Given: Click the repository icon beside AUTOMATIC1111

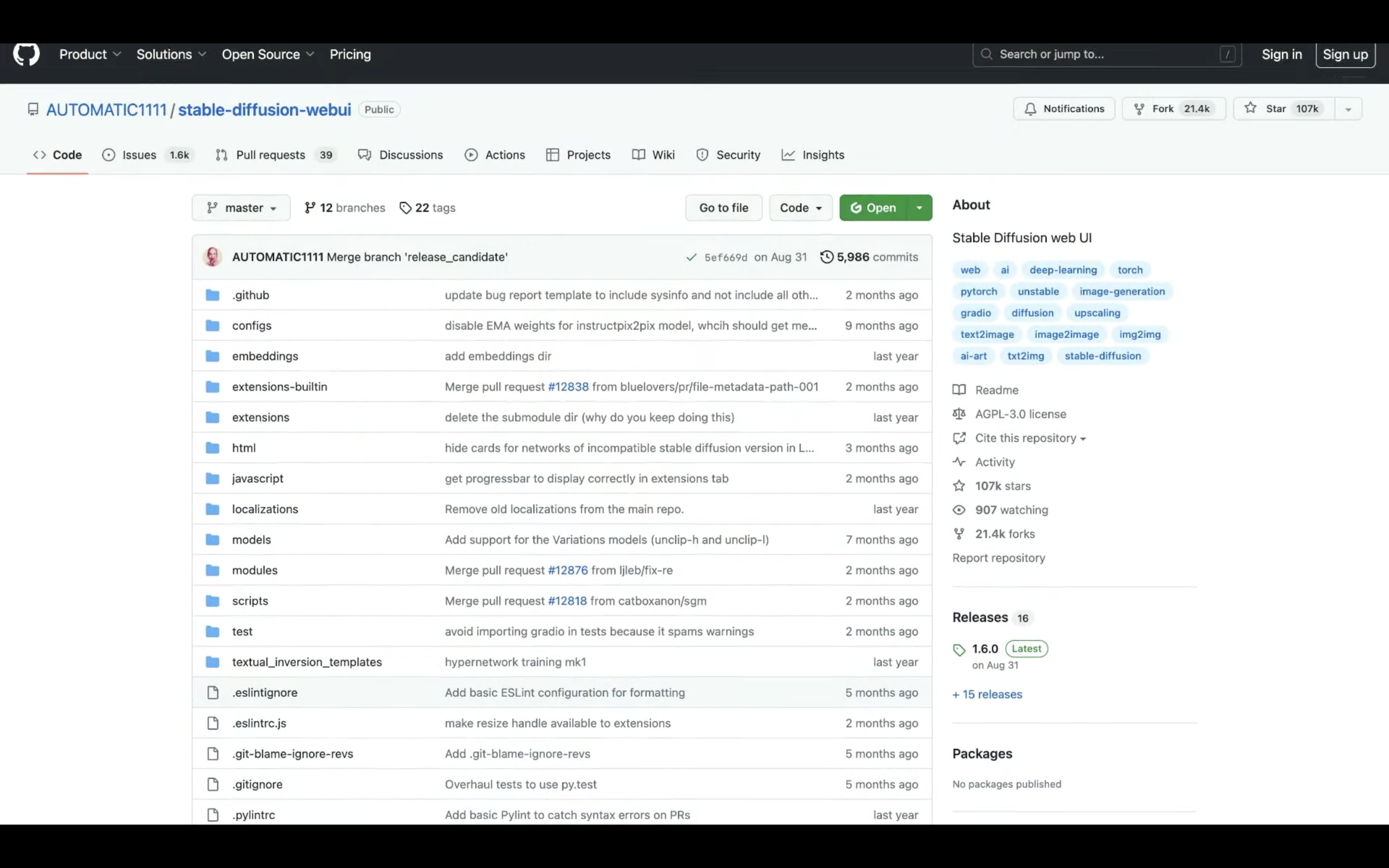Looking at the screenshot, I should click(33, 109).
